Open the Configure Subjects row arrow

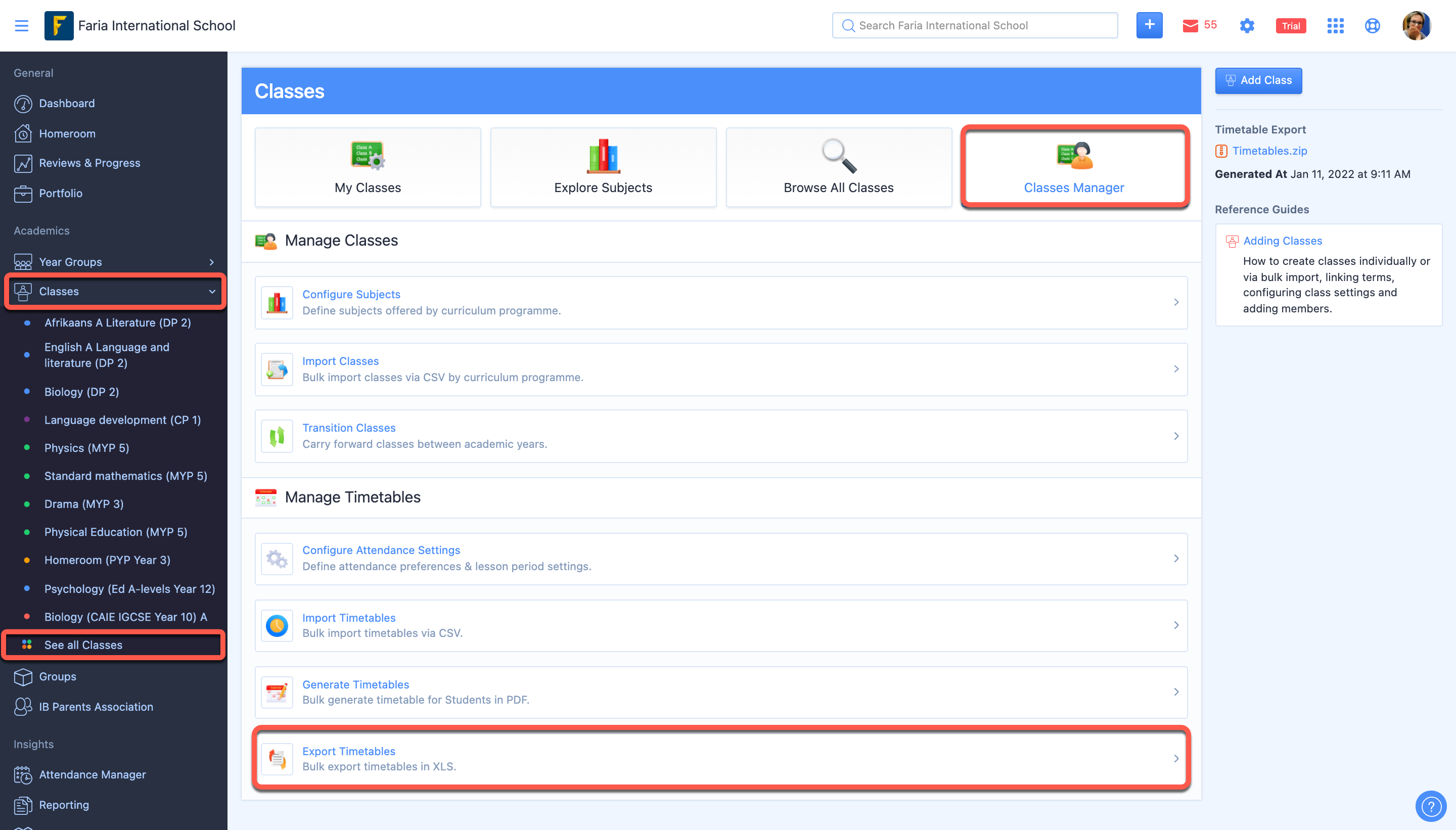click(1175, 302)
